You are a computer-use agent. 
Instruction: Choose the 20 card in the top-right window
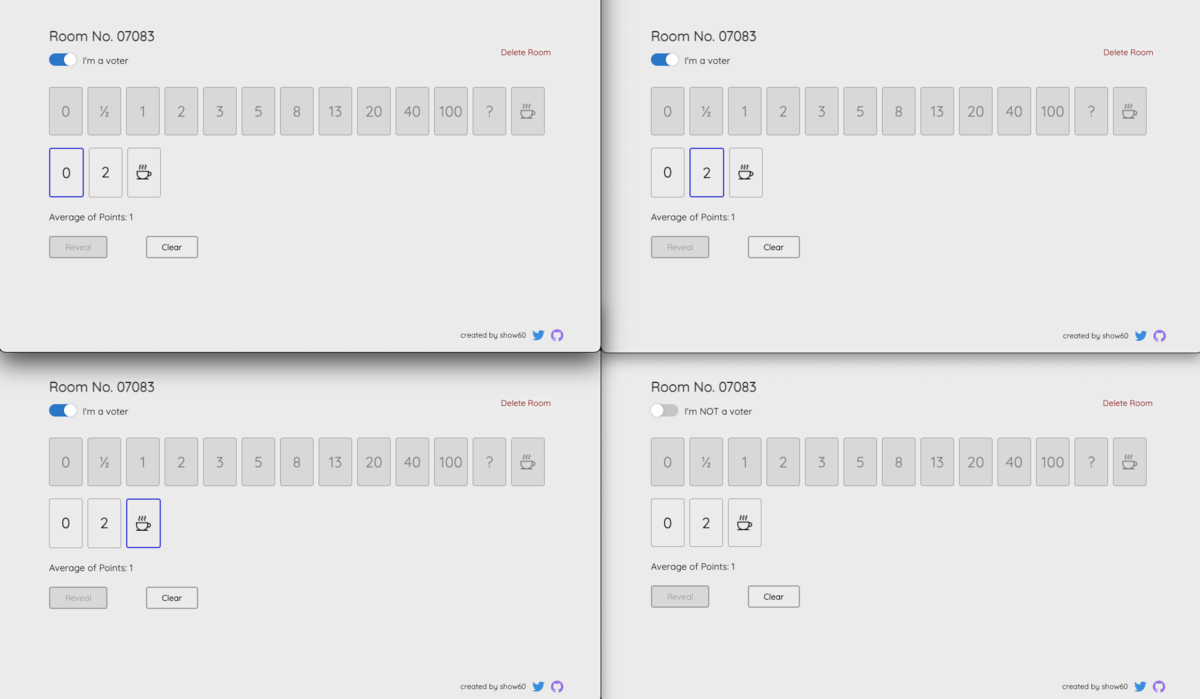tap(976, 111)
